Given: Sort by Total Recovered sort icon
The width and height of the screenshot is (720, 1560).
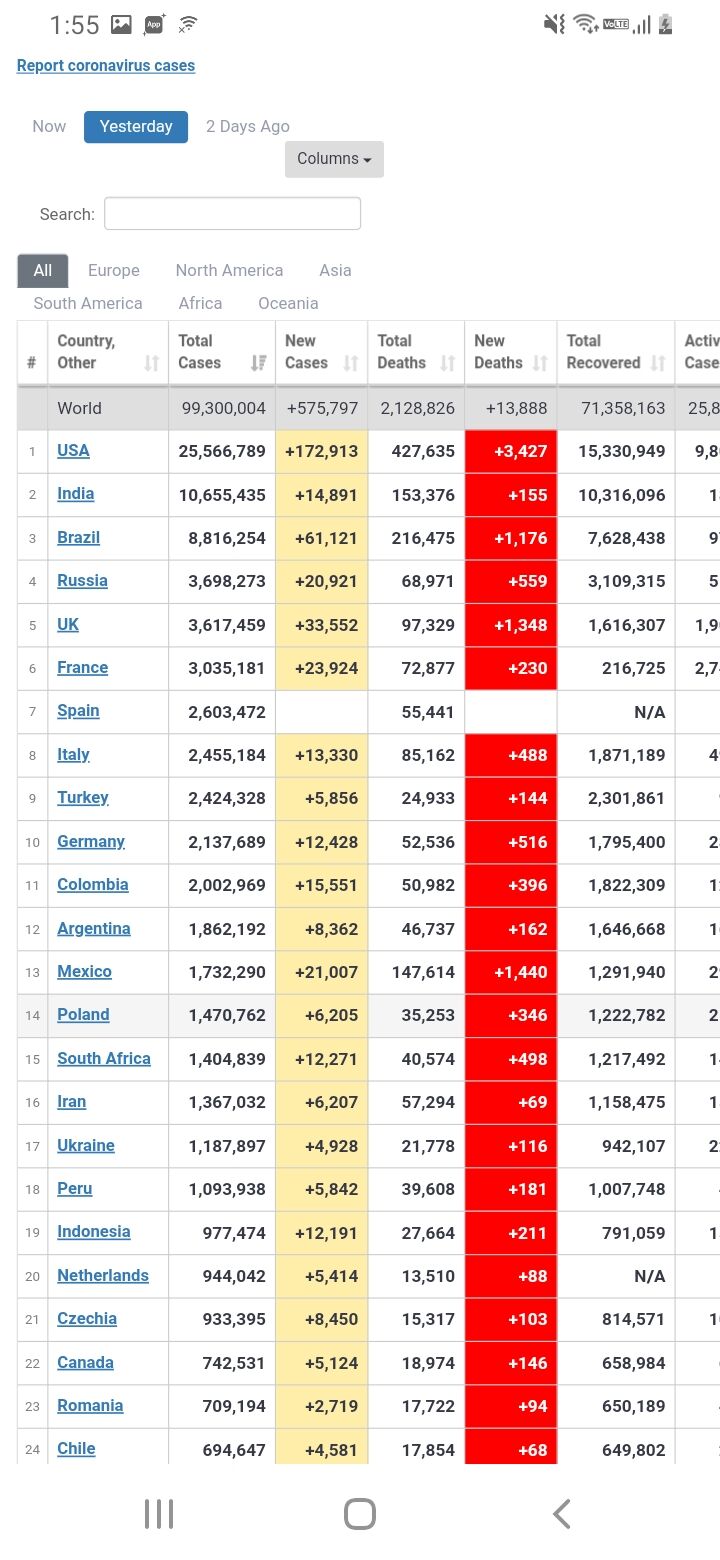Looking at the screenshot, I should (x=658, y=363).
